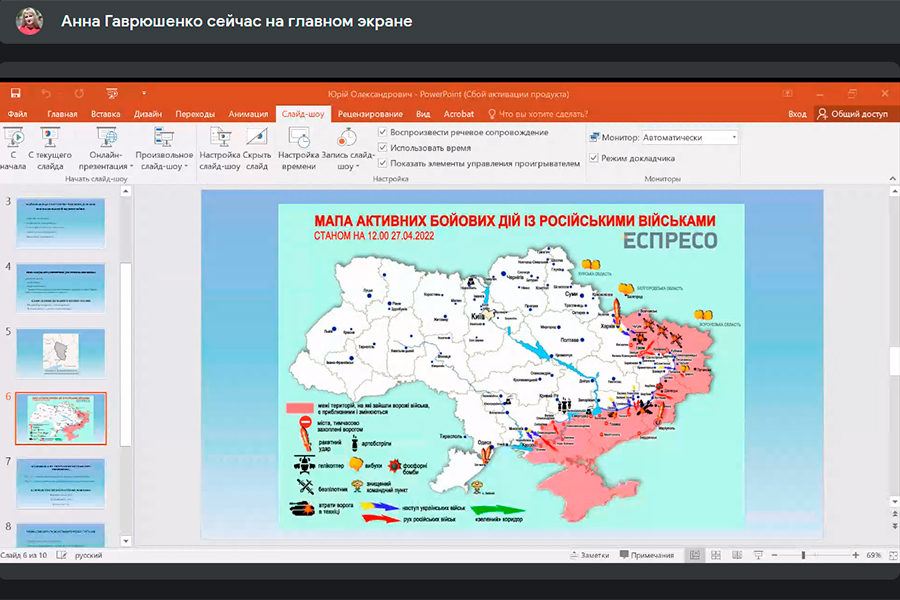
Task: Open slideshow setup (Настройка слайд-шоу)
Action: pos(219,145)
